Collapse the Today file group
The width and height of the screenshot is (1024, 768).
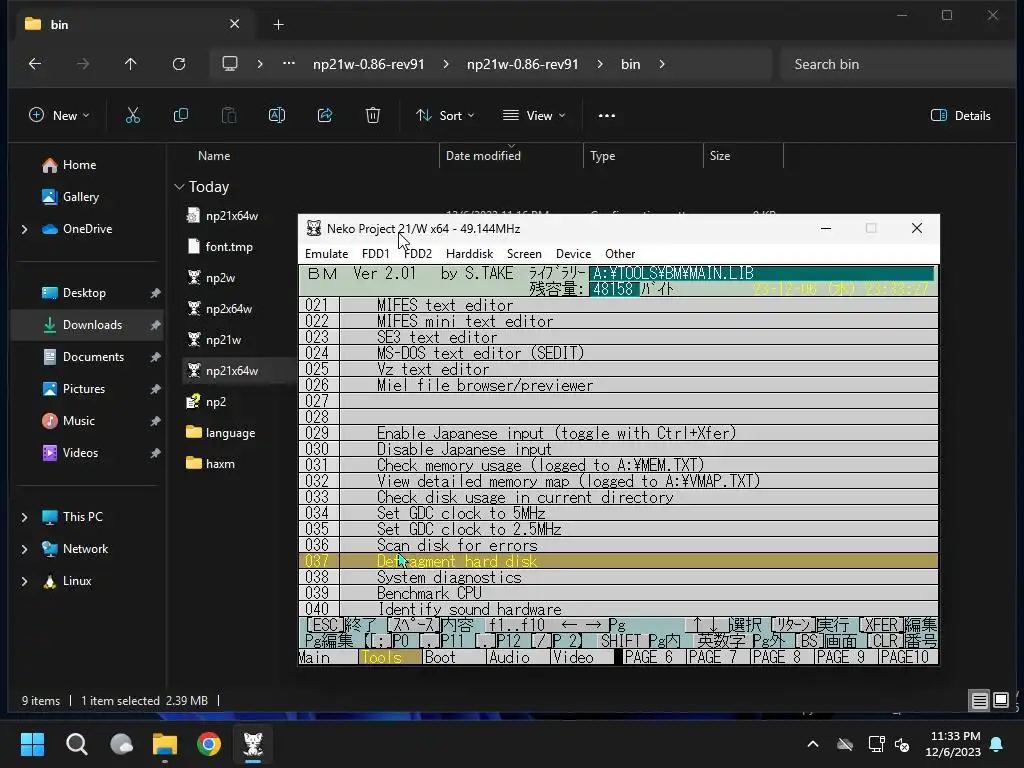pos(179,187)
